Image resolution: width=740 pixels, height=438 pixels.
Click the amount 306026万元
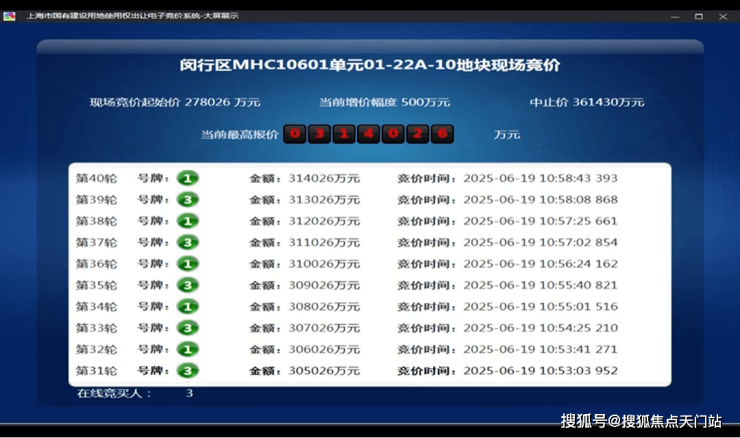[x=324, y=349]
